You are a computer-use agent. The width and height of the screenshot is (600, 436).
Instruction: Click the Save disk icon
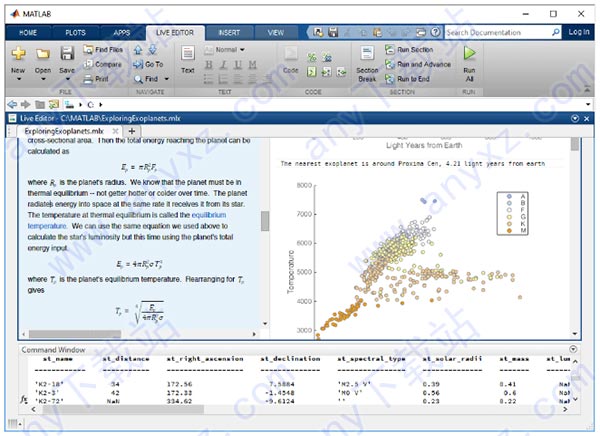(x=67, y=54)
